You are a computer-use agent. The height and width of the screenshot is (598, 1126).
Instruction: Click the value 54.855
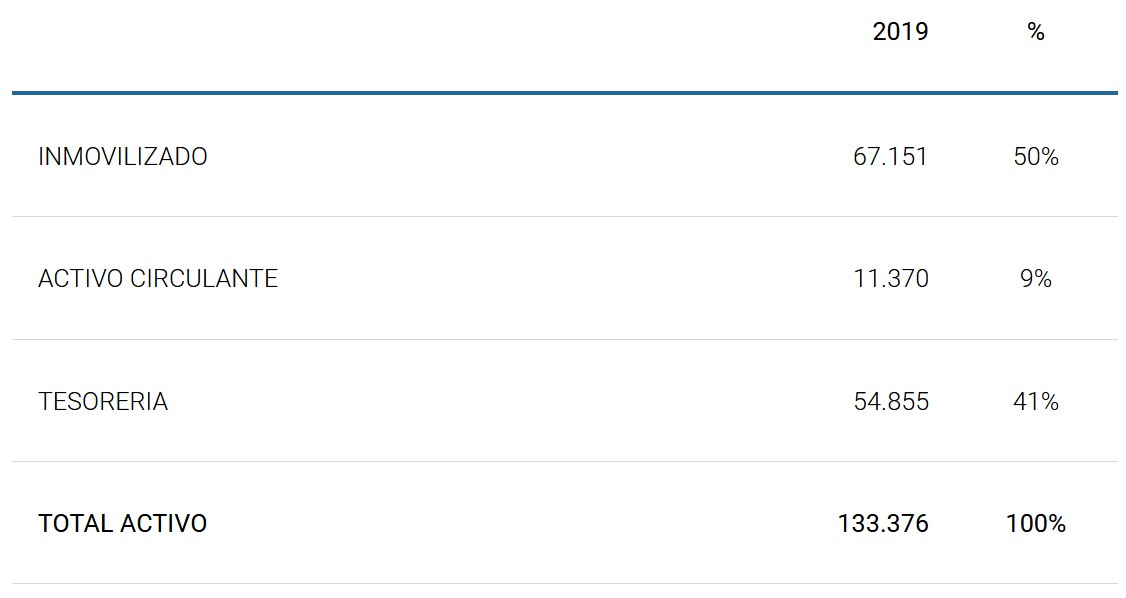pos(890,402)
